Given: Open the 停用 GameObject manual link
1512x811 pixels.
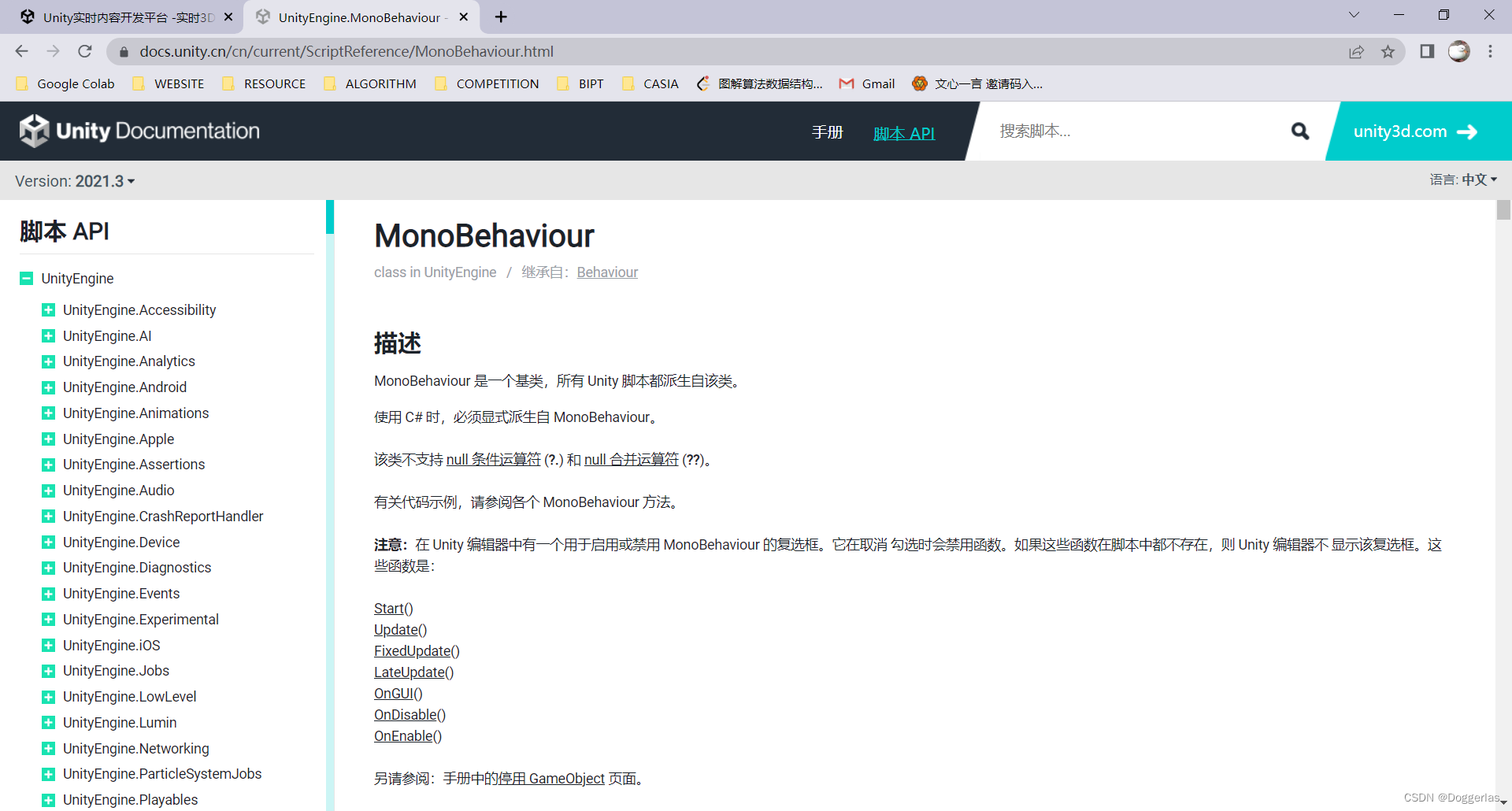Looking at the screenshot, I should click(552, 779).
